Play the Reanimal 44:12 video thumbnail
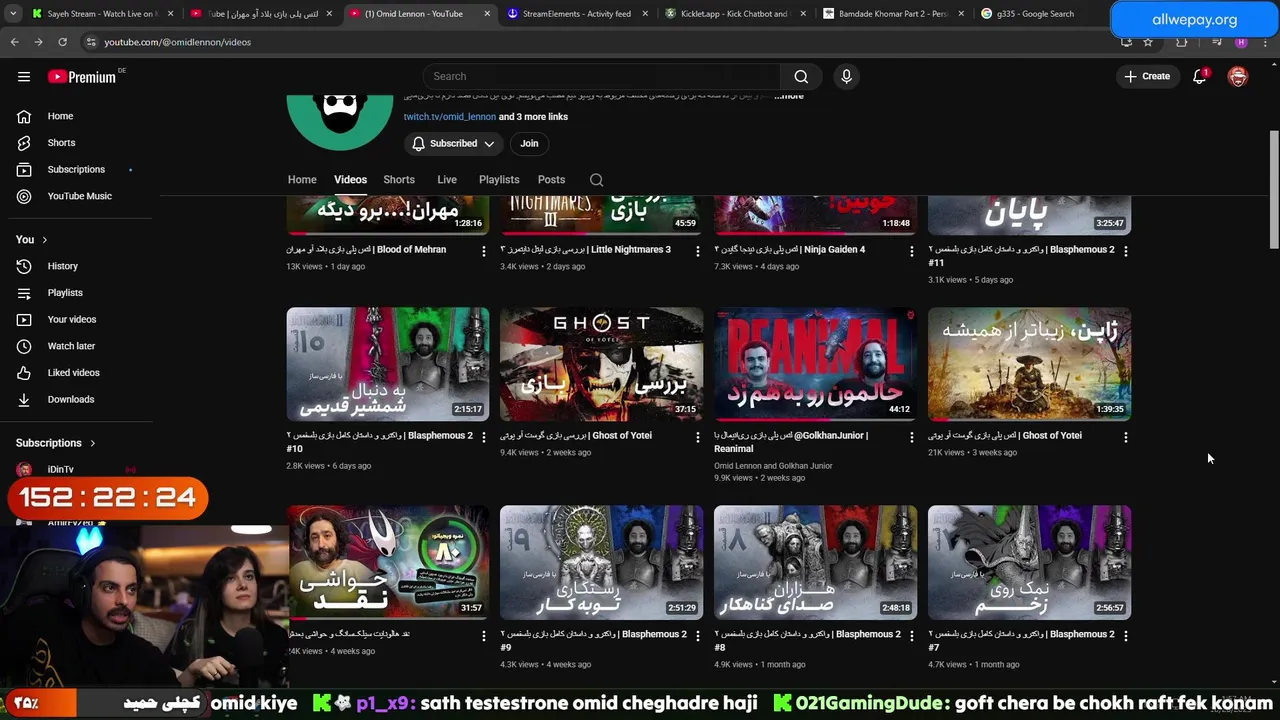Screen dimensions: 1280x720 (815, 364)
